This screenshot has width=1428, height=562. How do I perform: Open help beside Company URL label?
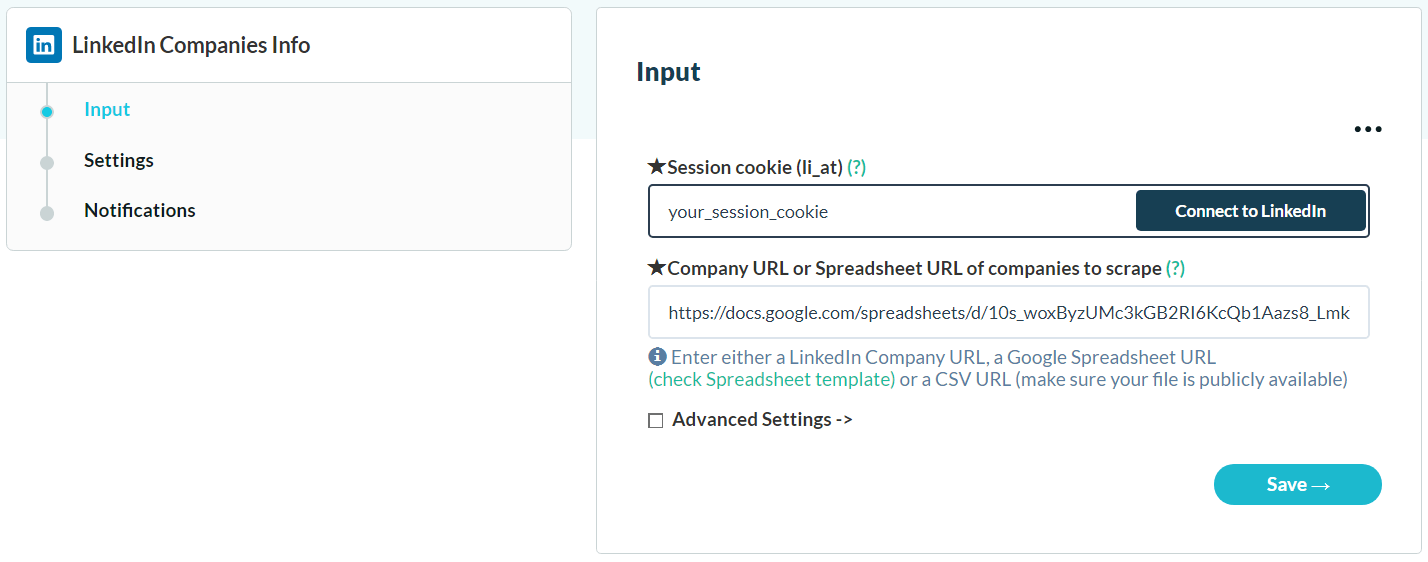(1175, 268)
